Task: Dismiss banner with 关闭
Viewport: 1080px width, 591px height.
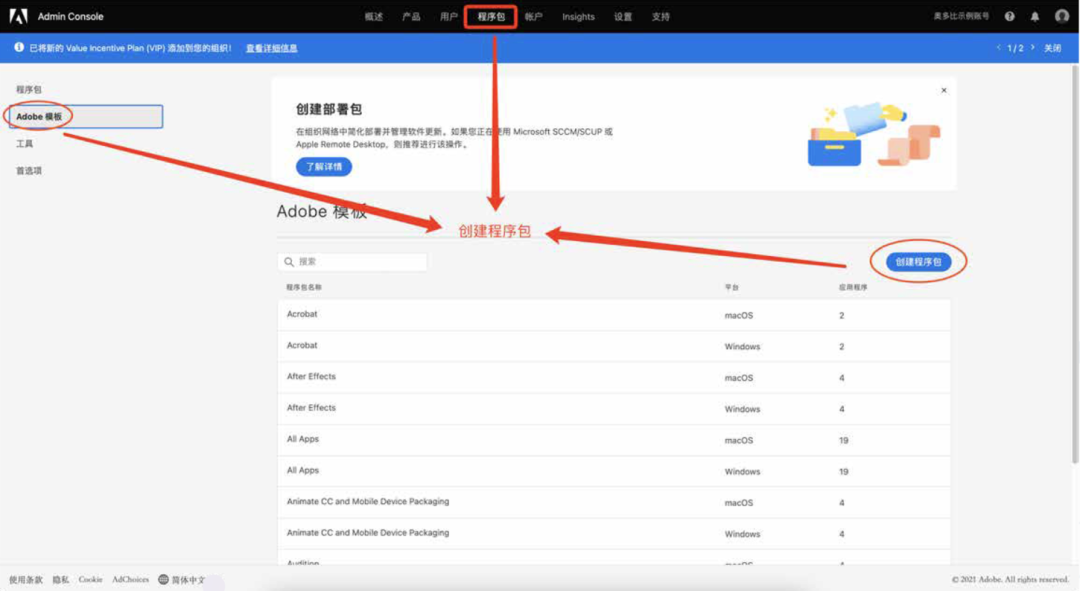Action: (1052, 48)
